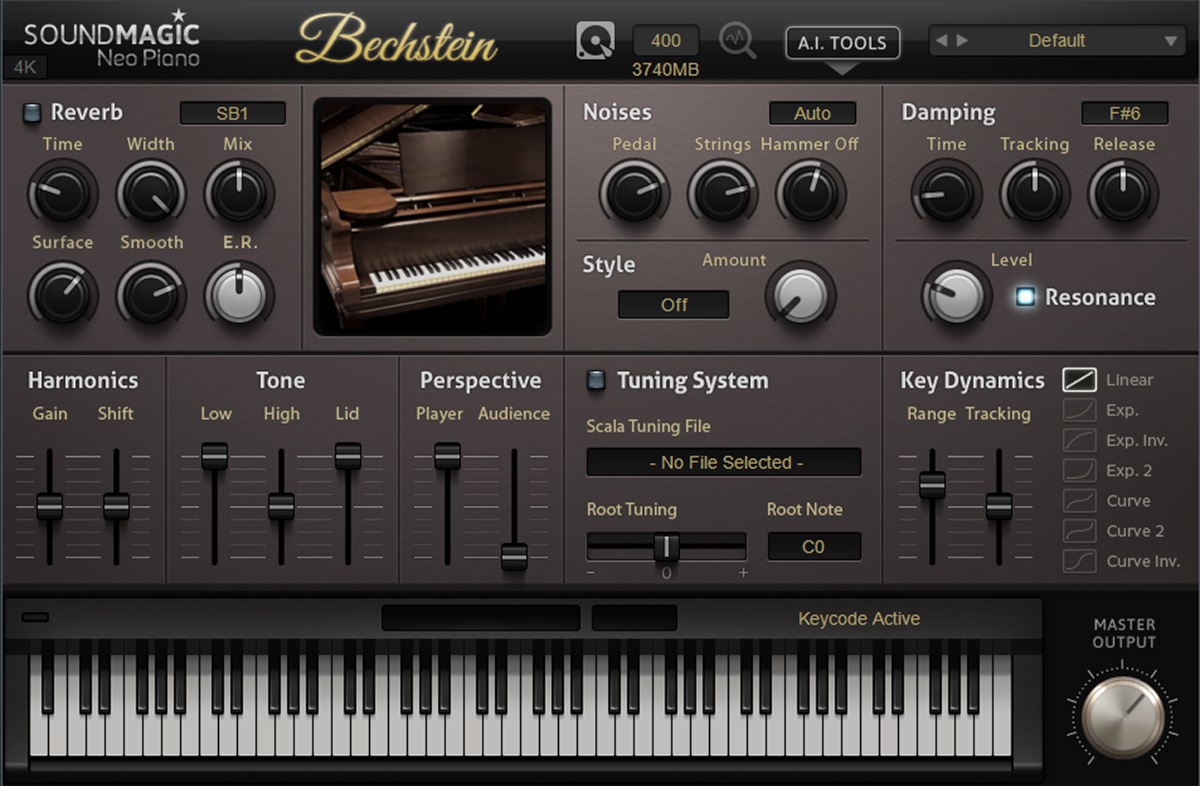
Task: Open the Noises Auto selector
Action: click(x=812, y=113)
